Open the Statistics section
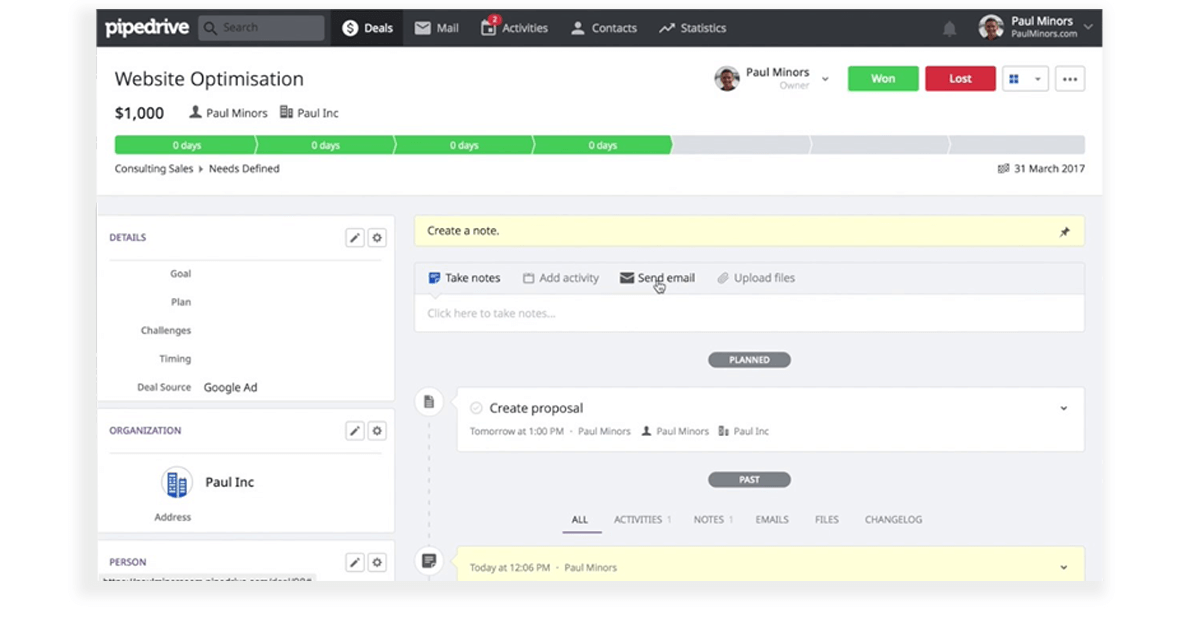The height and width of the screenshot is (628, 1200). (692, 28)
